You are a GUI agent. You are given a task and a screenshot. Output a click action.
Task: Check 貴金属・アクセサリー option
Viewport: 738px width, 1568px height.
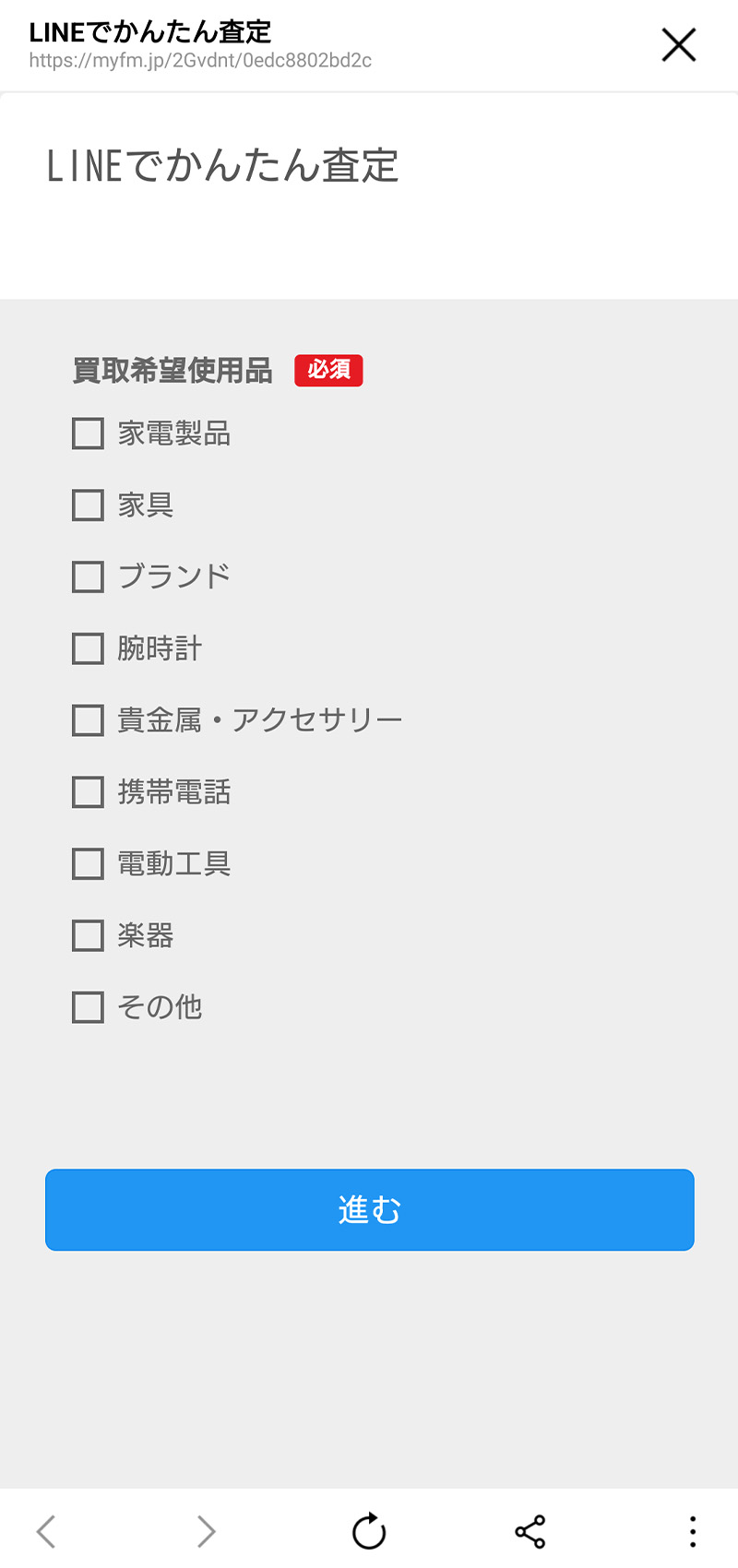coord(88,720)
